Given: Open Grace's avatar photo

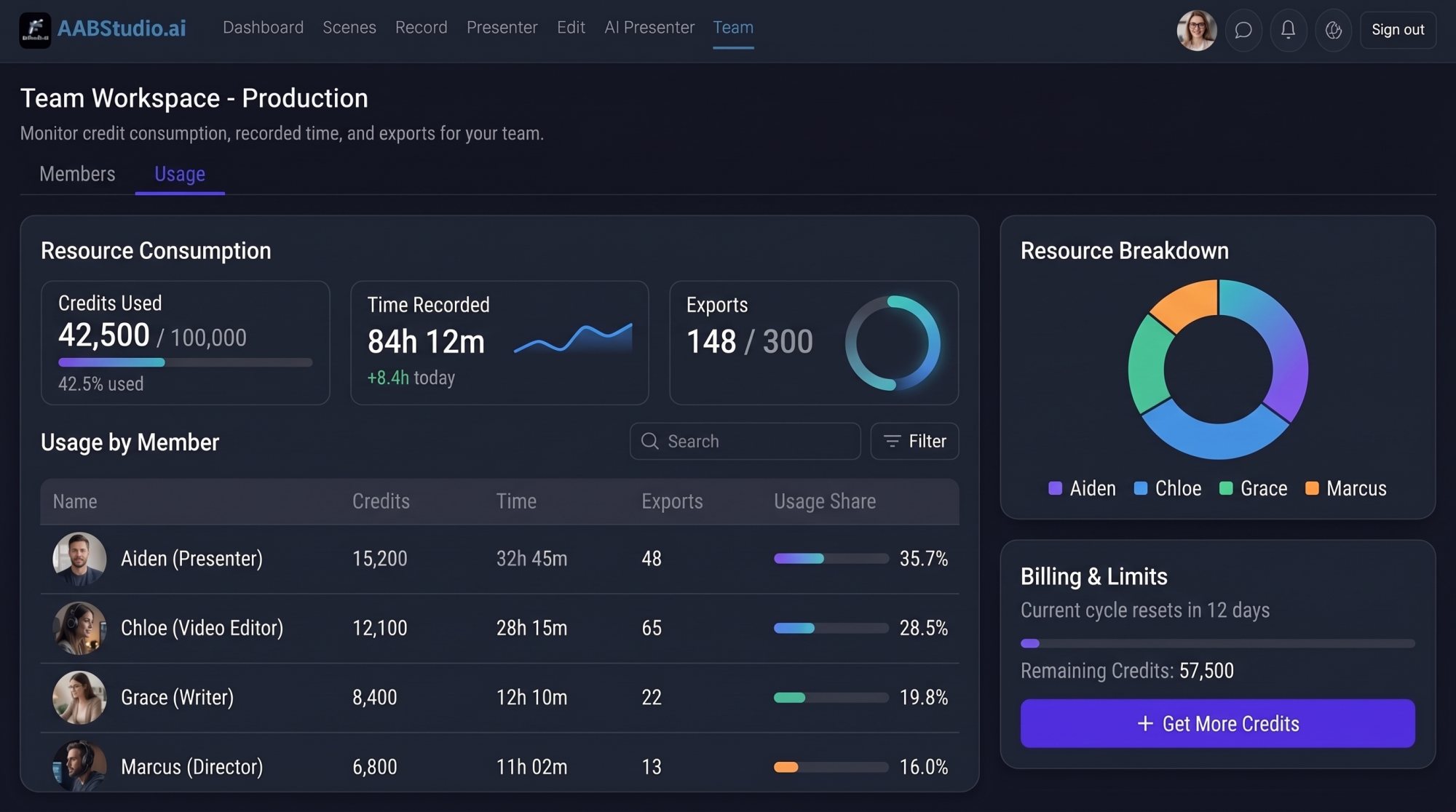Looking at the screenshot, I should click(x=79, y=697).
